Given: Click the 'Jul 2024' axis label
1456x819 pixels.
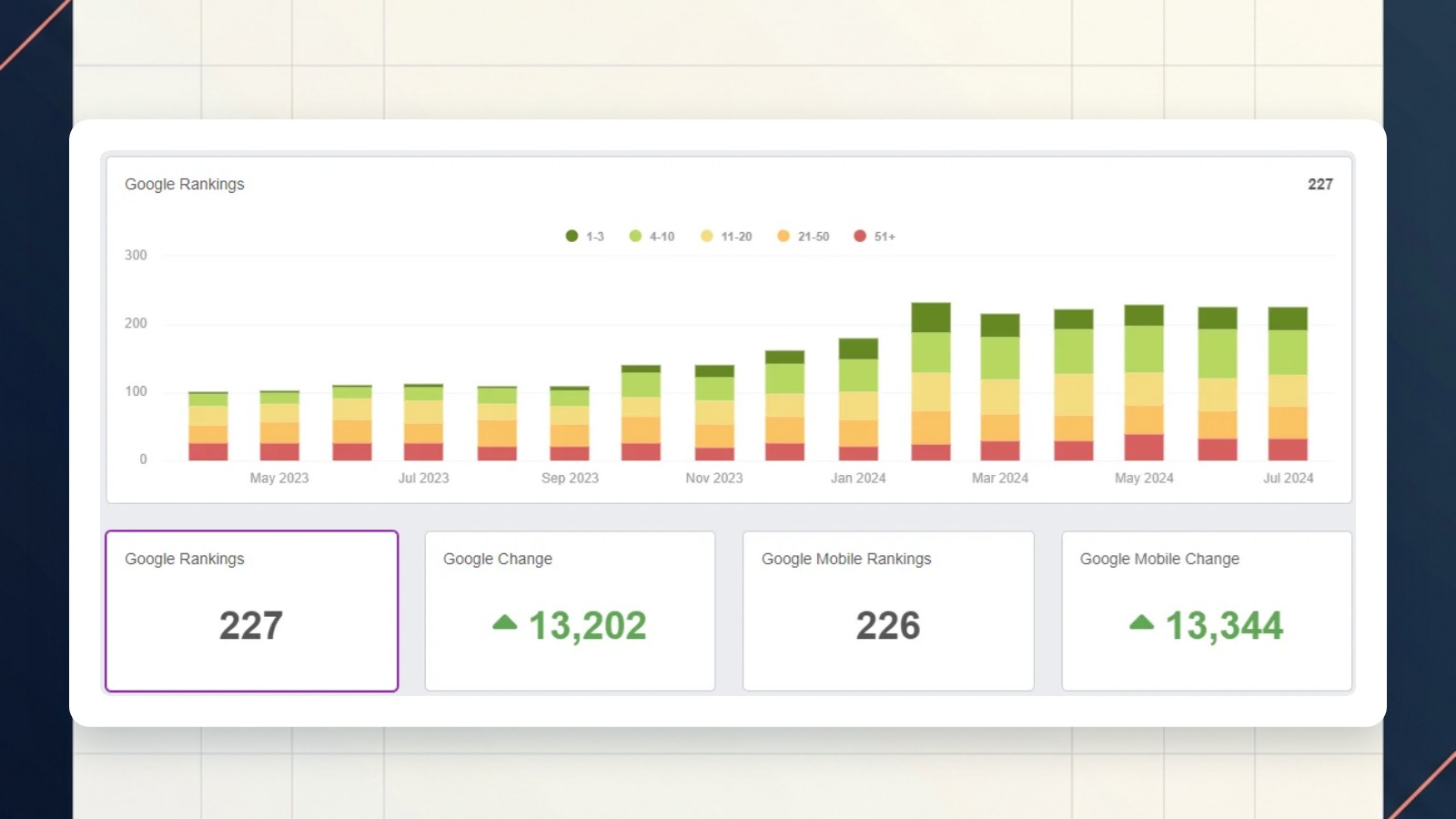Looking at the screenshot, I should pos(1288,478).
